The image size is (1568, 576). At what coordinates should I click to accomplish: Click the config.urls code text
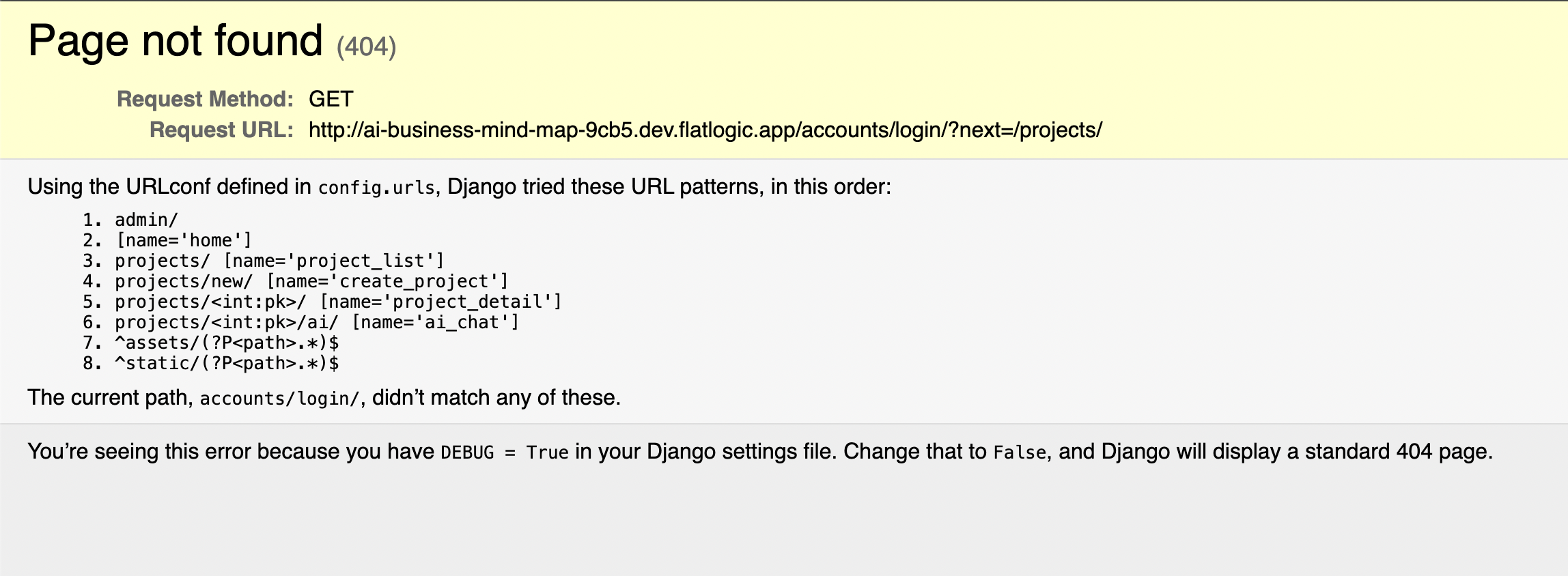point(376,188)
